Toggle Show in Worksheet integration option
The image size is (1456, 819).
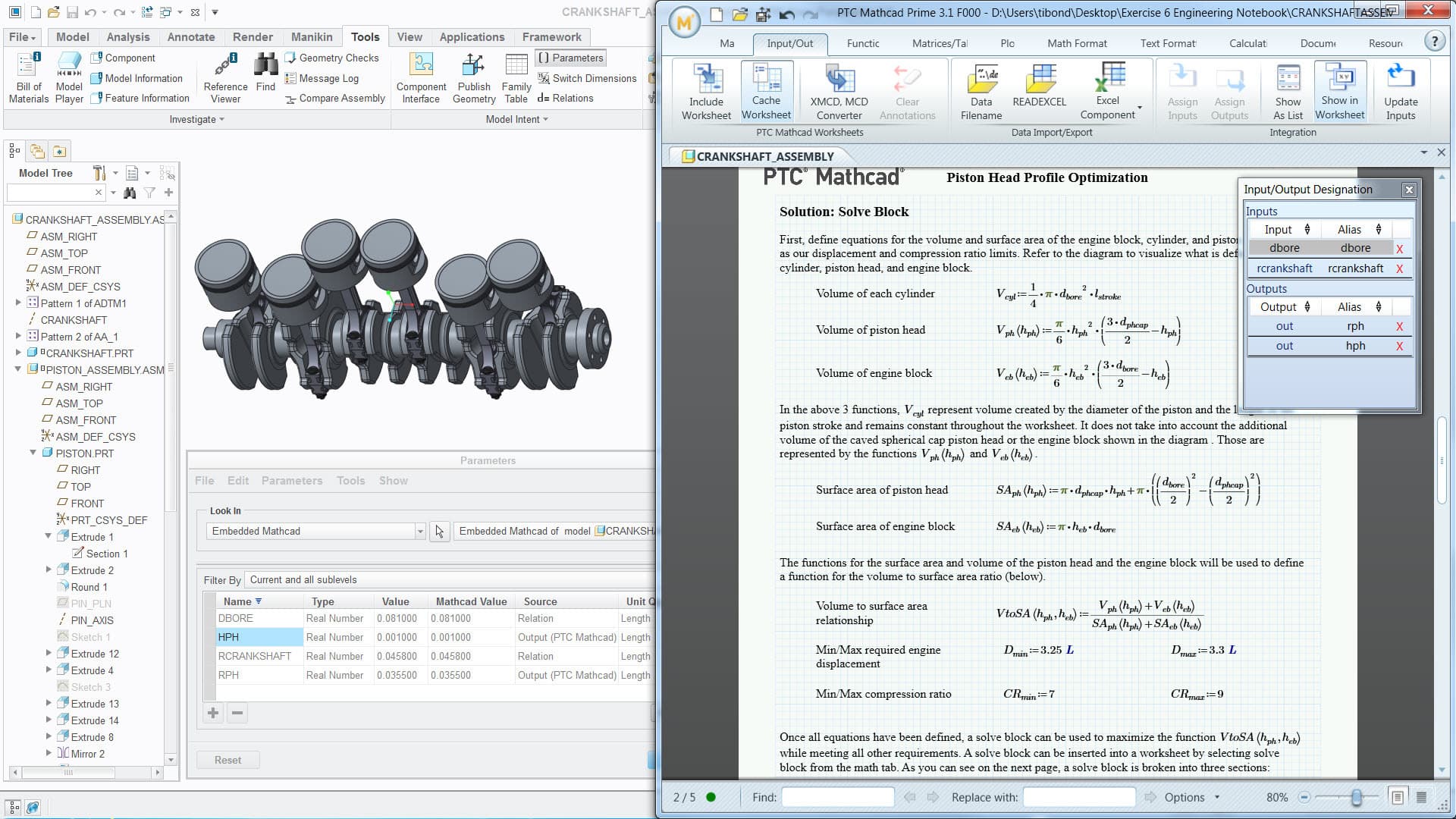[1339, 89]
